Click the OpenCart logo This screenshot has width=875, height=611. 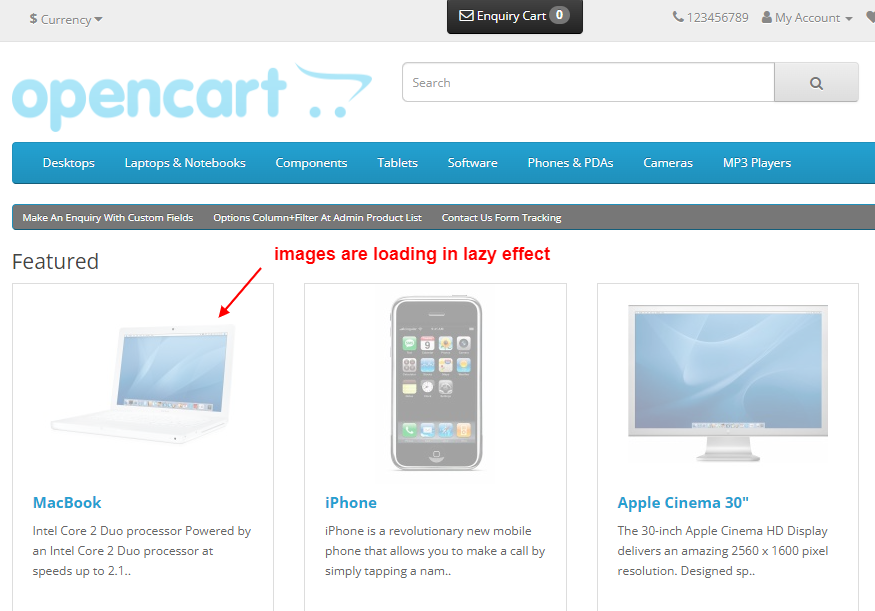coord(192,97)
